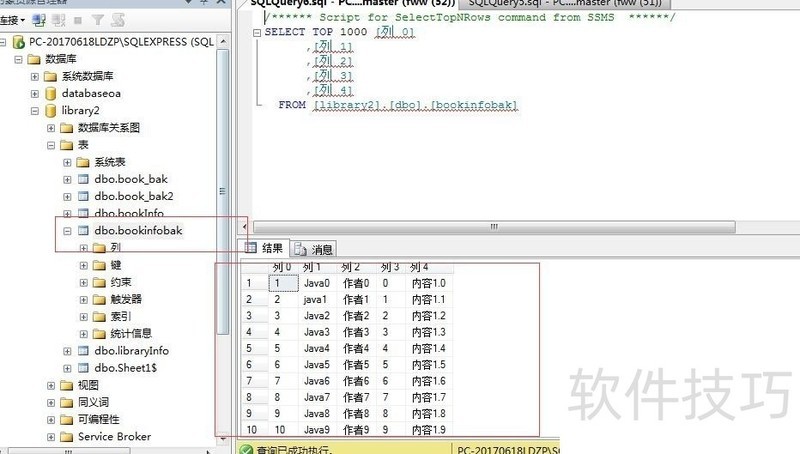Expand the dbo.book_bak2 table node
The width and height of the screenshot is (800, 454).
67,196
